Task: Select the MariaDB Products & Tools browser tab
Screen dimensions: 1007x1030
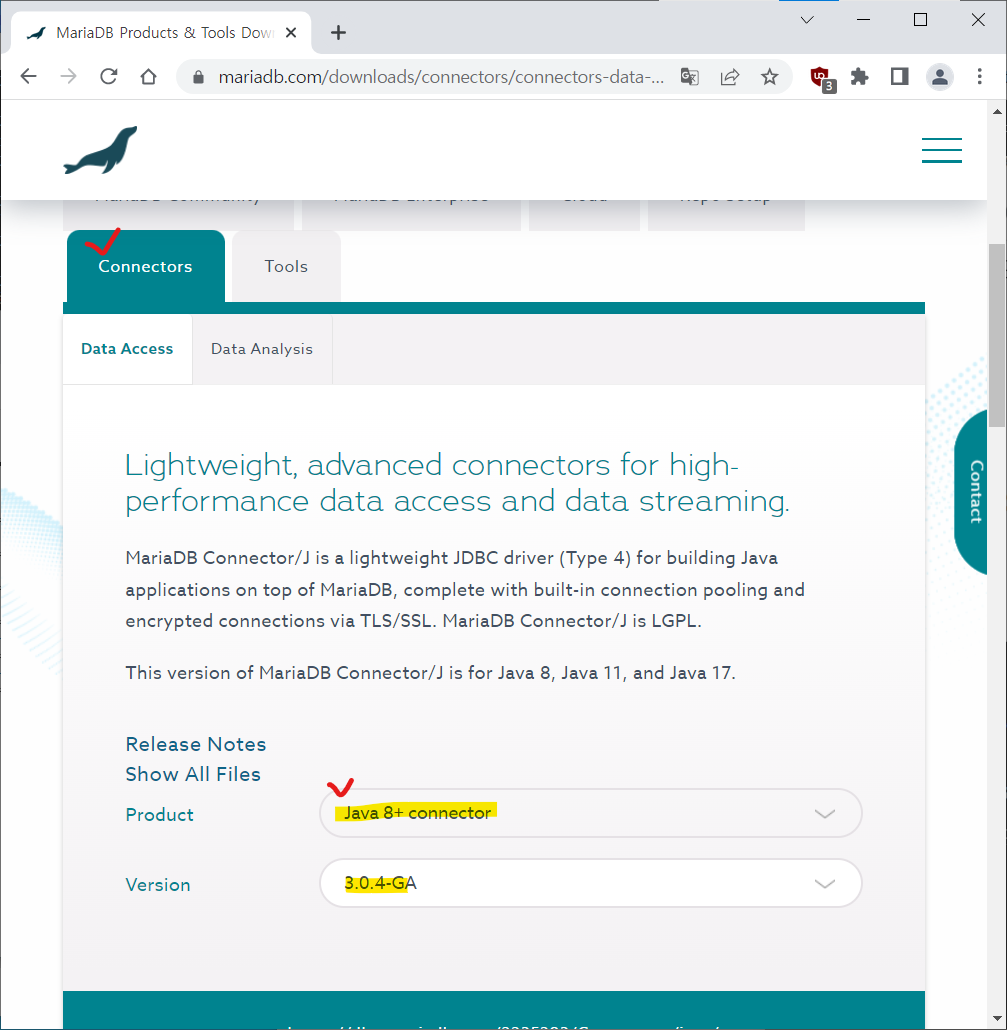Action: click(161, 32)
